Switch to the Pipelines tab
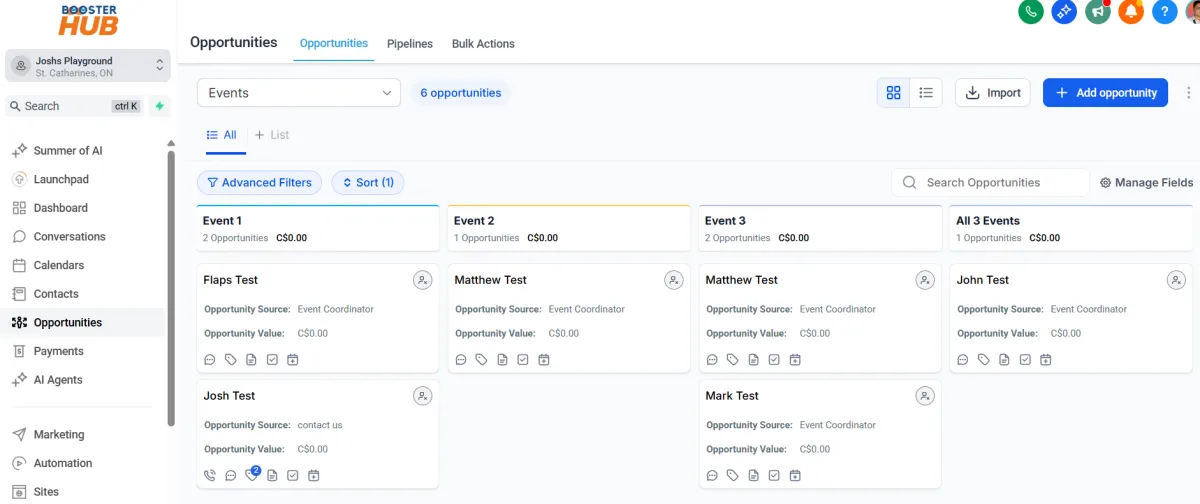 410,44
